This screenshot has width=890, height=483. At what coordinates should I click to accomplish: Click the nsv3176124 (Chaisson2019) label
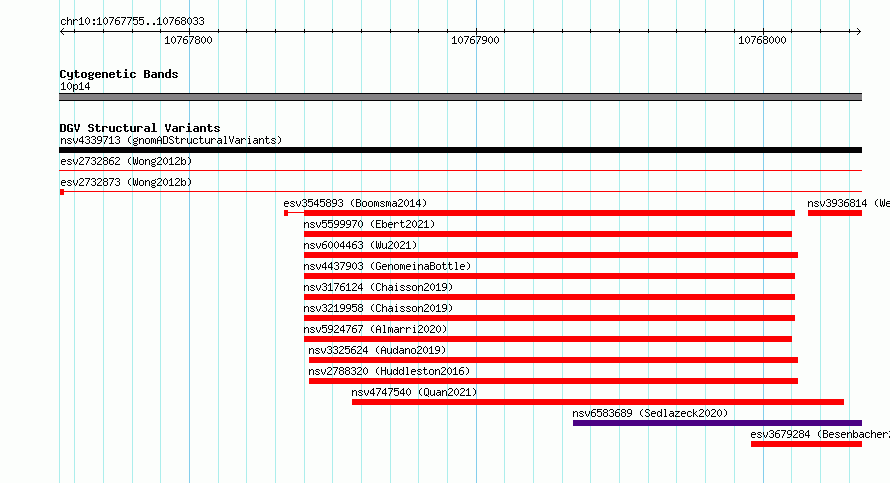click(378, 287)
